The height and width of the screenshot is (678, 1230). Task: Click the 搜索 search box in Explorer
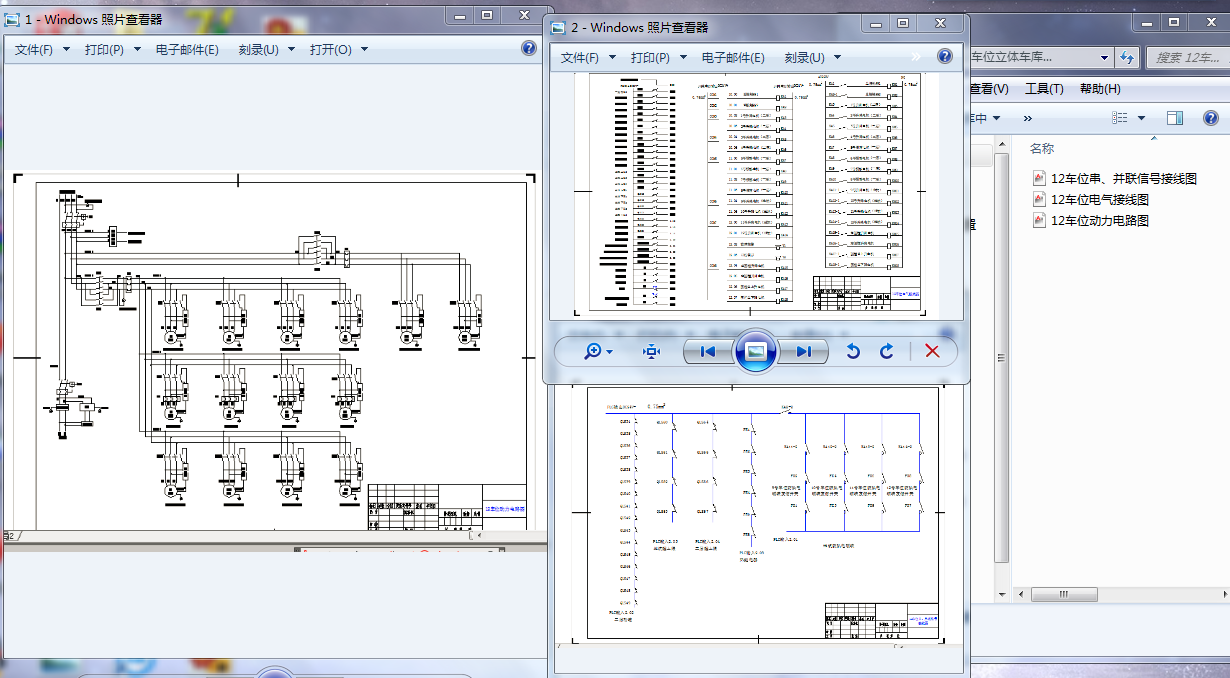[1185, 58]
